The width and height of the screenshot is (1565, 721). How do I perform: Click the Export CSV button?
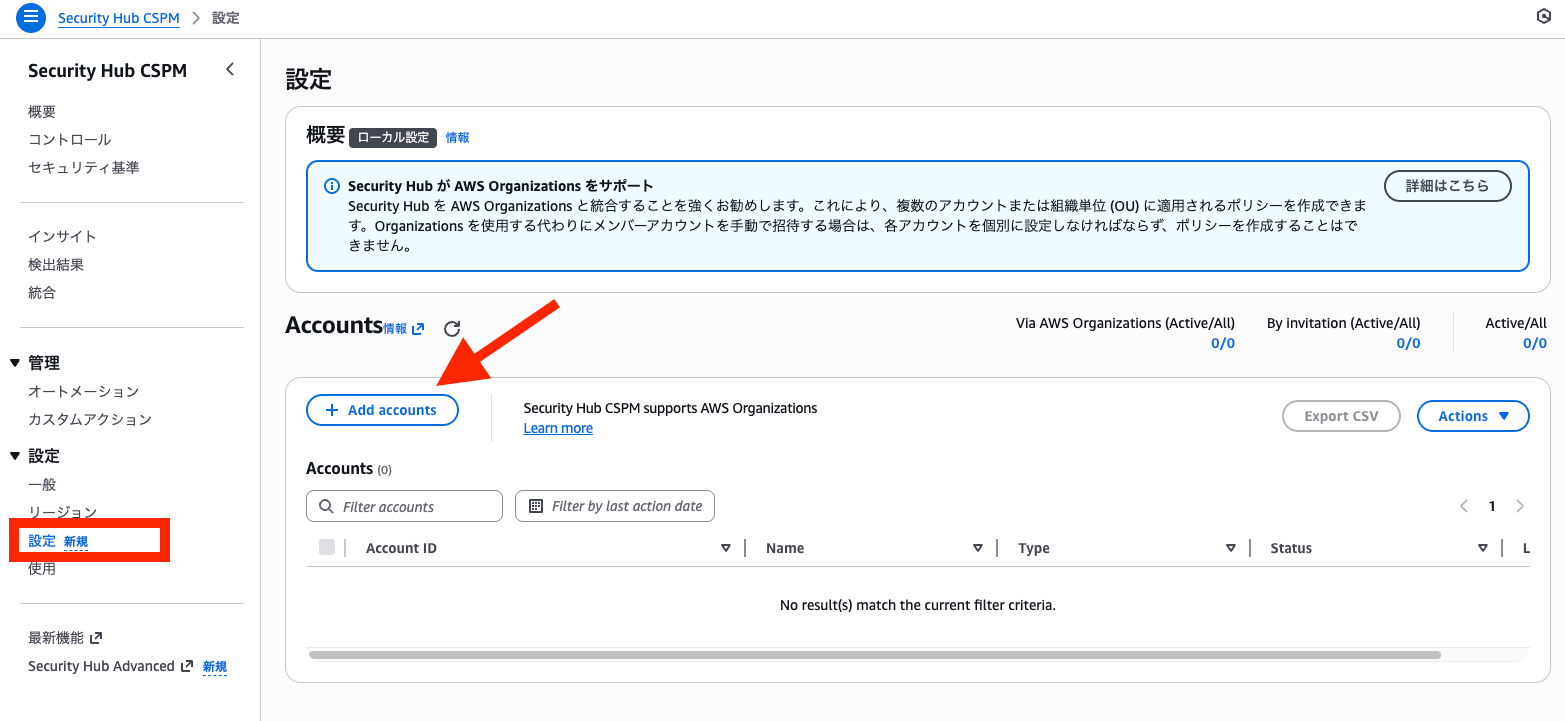coord(1341,416)
